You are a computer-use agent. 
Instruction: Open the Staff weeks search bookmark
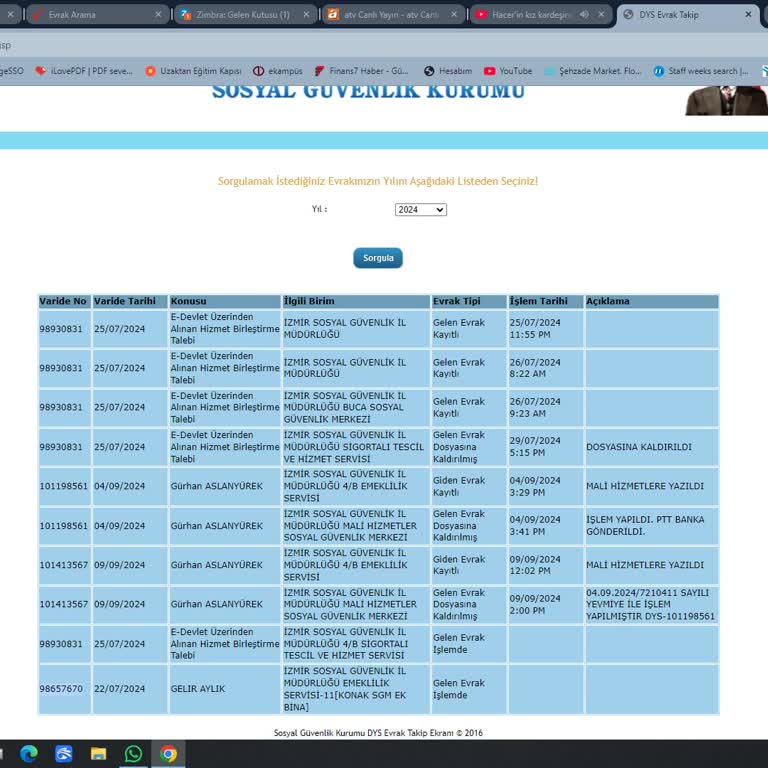coord(701,71)
